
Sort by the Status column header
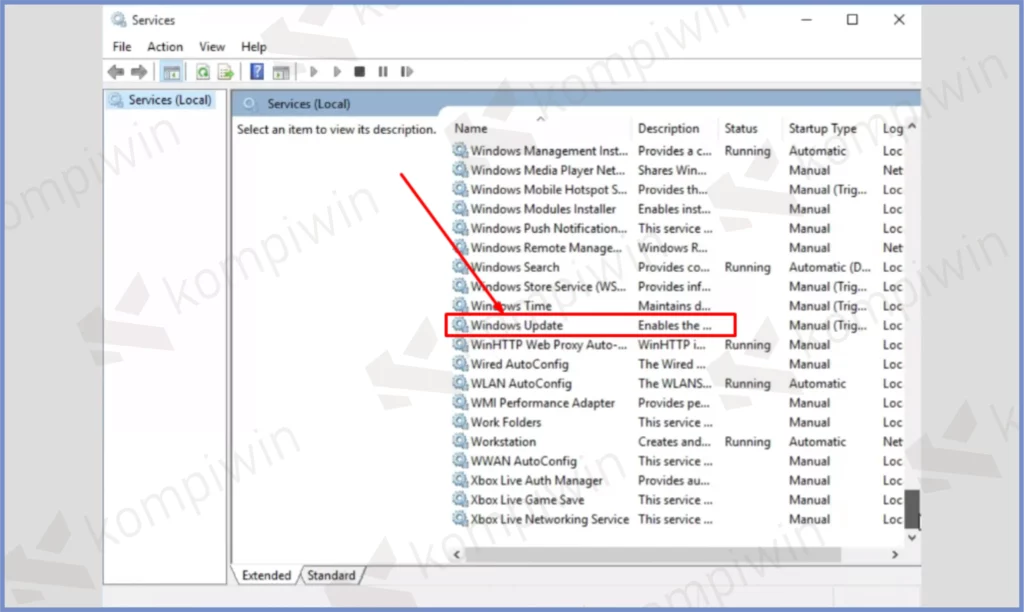[741, 128]
